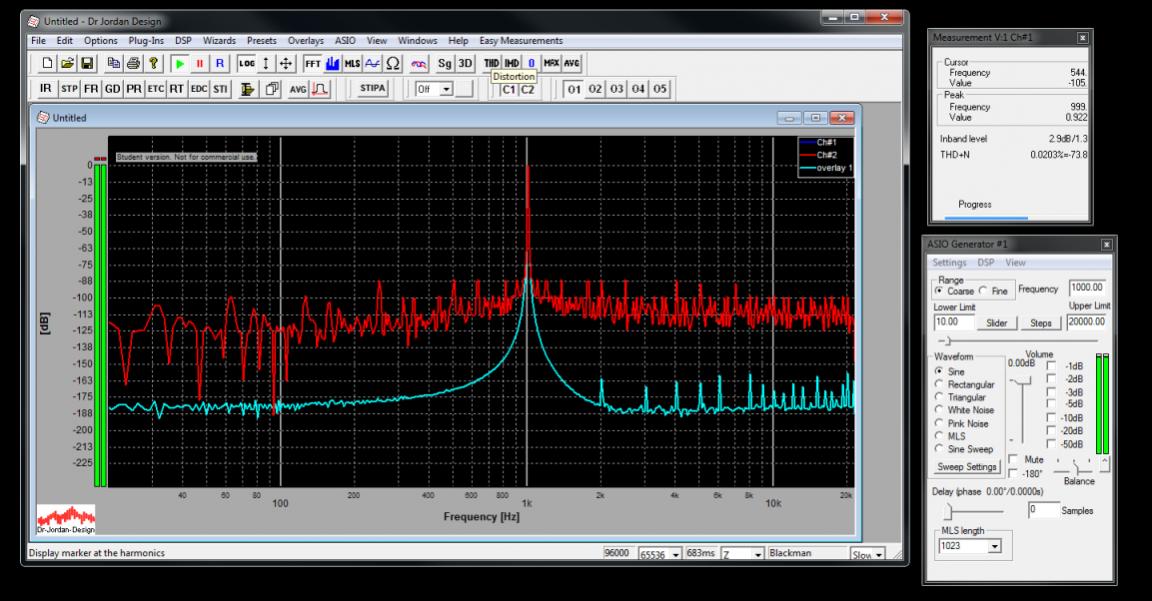The image size is (1152, 601).
Task: Copy with the copy icon in the toolbar
Action: pos(113,64)
